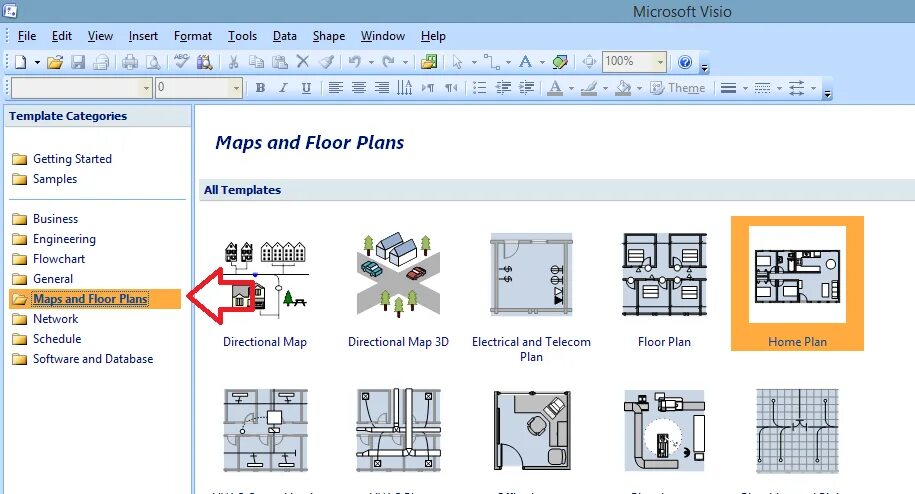Viewport: 915px width, 494px height.
Task: Run the Spelling check (ABC) icon
Action: [x=181, y=61]
